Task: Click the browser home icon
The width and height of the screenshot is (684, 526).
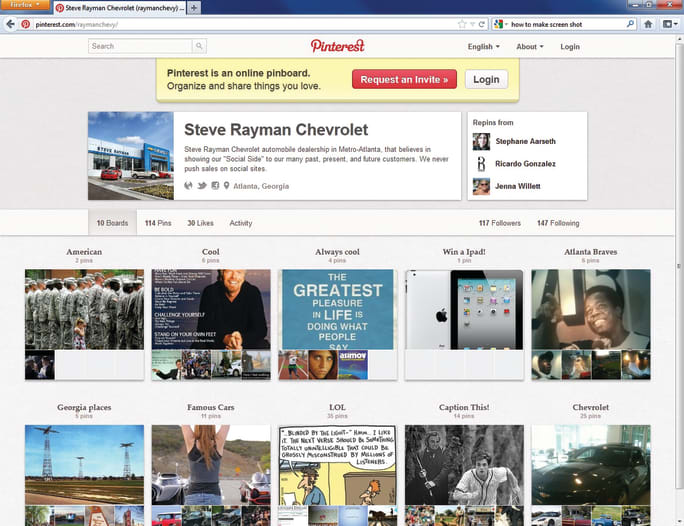Action: [648, 23]
